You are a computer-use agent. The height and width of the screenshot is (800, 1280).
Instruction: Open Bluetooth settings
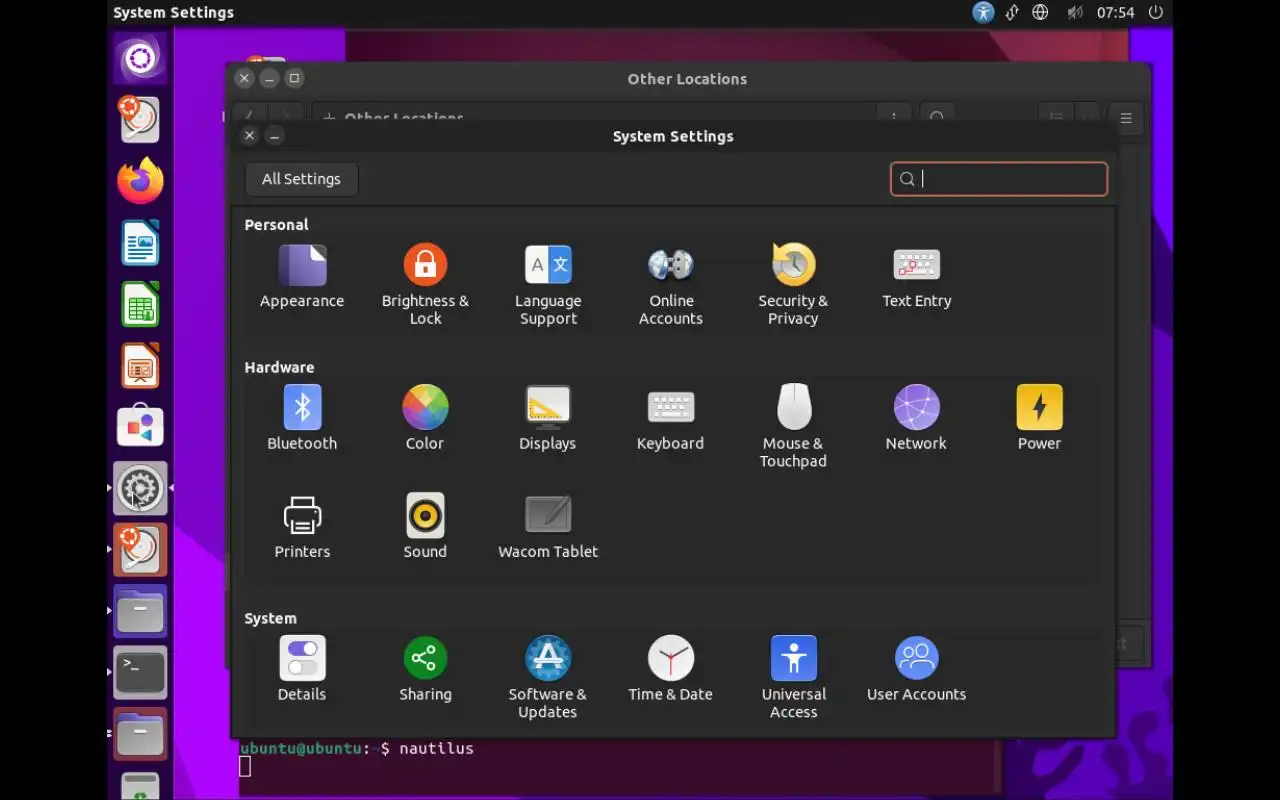[302, 419]
